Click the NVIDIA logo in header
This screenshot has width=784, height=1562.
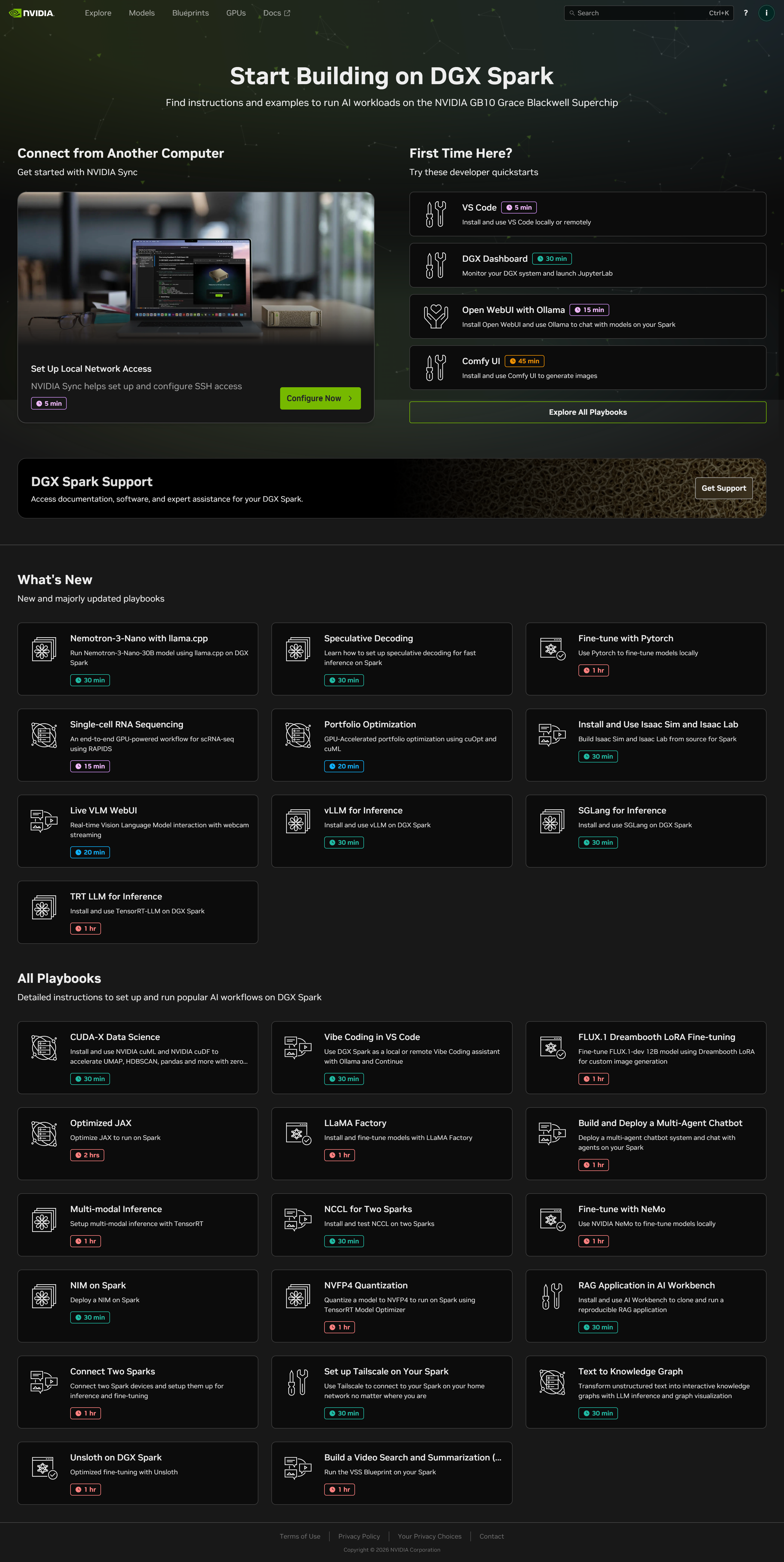click(32, 13)
